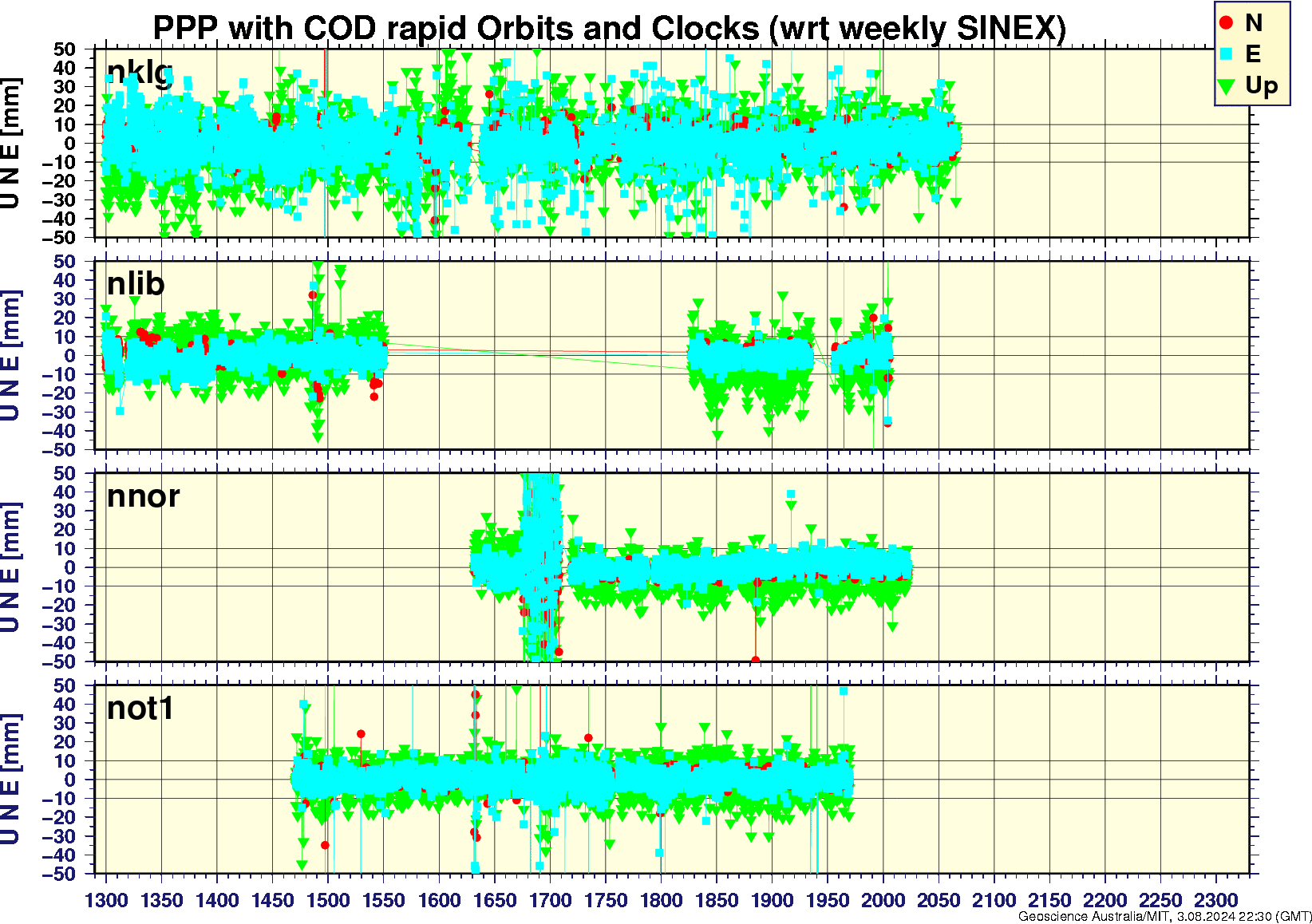
Task: Click the nnor outlier cluster near week 1690
Action: coord(543,567)
